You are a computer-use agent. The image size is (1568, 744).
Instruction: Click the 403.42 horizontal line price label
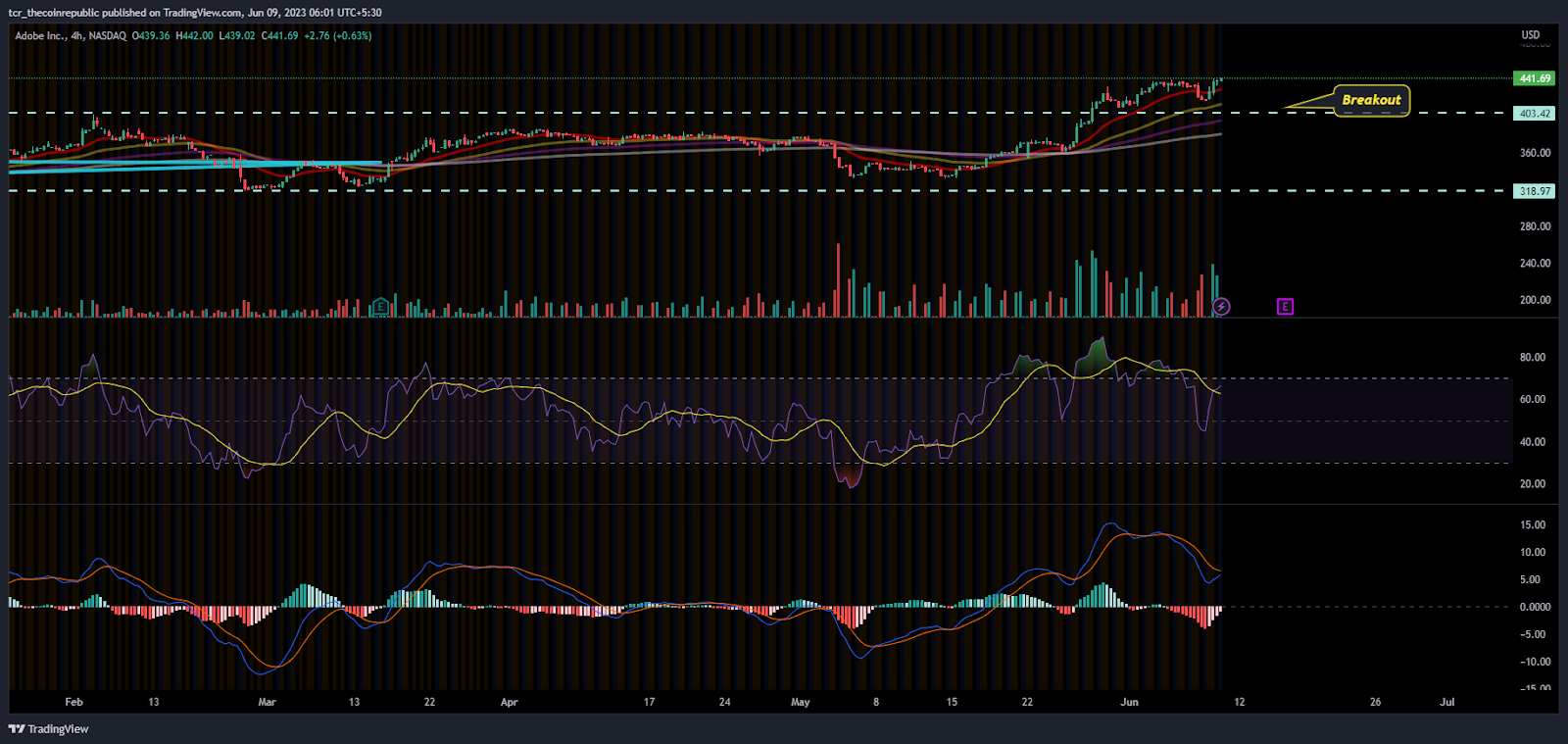tap(1535, 114)
